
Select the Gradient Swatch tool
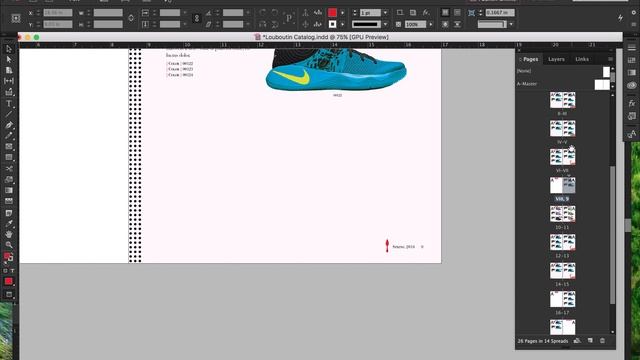click(9, 190)
